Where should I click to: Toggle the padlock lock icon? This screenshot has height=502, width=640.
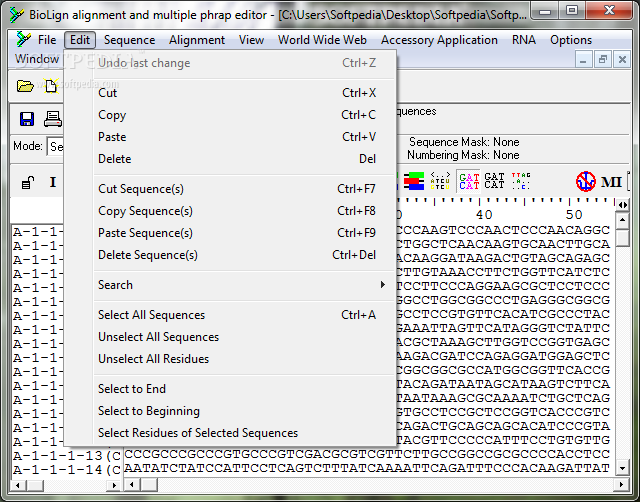[x=28, y=182]
